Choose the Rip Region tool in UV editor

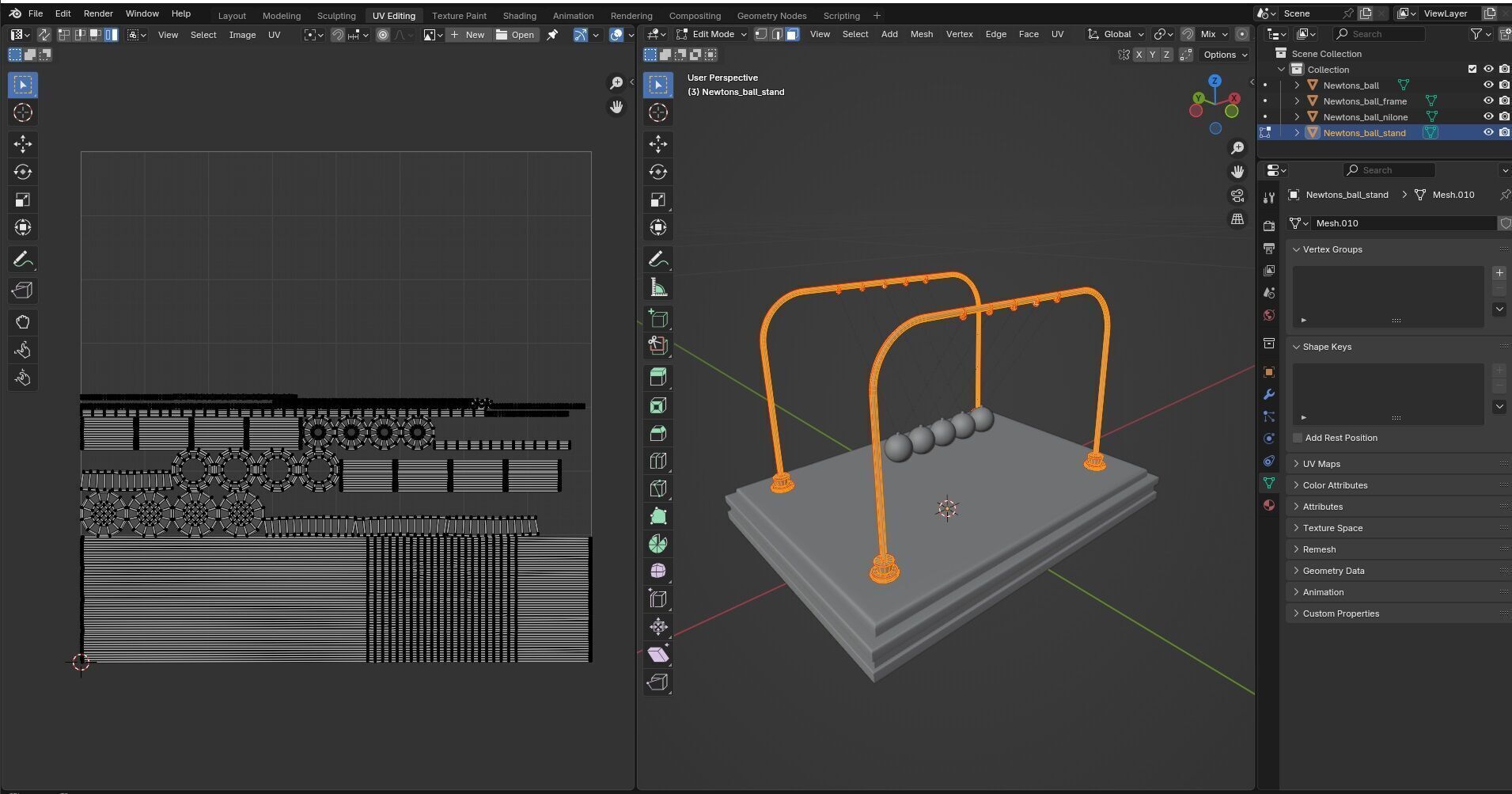23,291
